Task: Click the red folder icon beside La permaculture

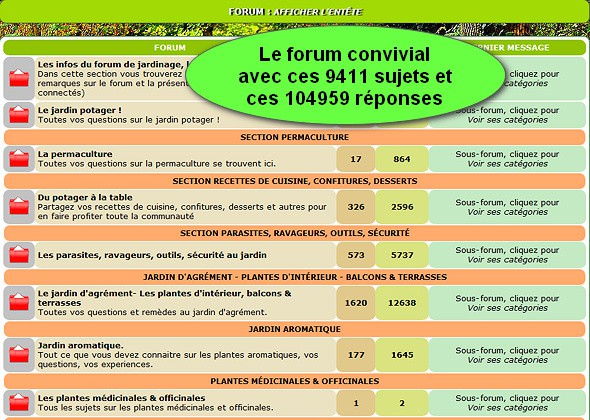Action: [19, 158]
